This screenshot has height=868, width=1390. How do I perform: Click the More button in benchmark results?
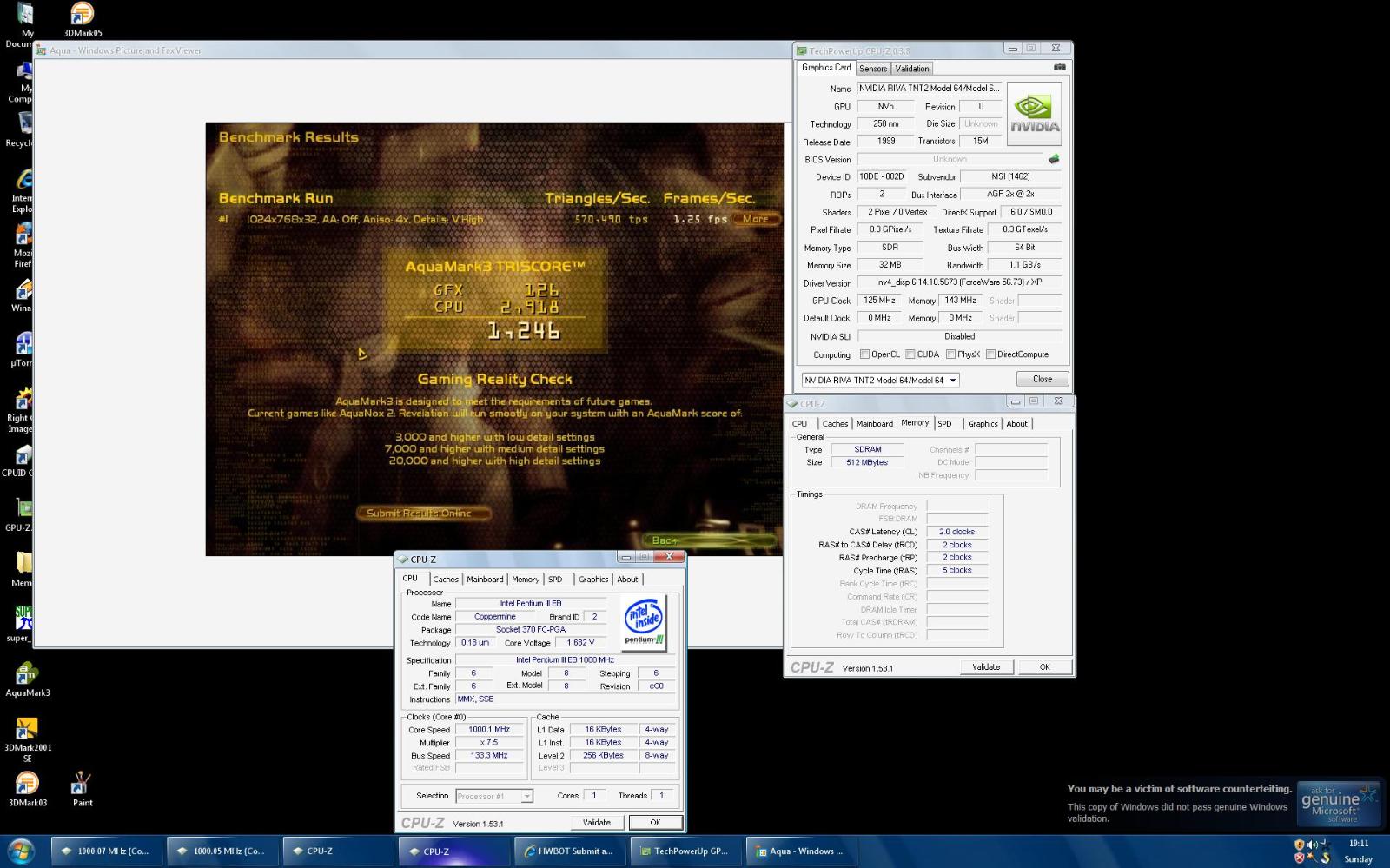pos(755,219)
